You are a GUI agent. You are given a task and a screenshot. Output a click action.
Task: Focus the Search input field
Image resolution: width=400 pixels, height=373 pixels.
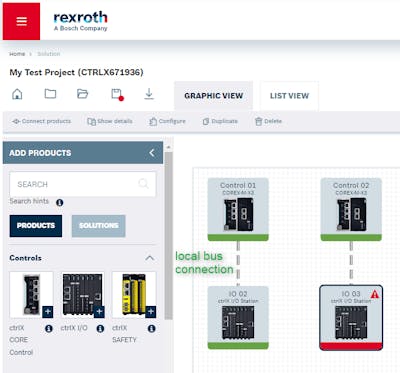(x=83, y=184)
